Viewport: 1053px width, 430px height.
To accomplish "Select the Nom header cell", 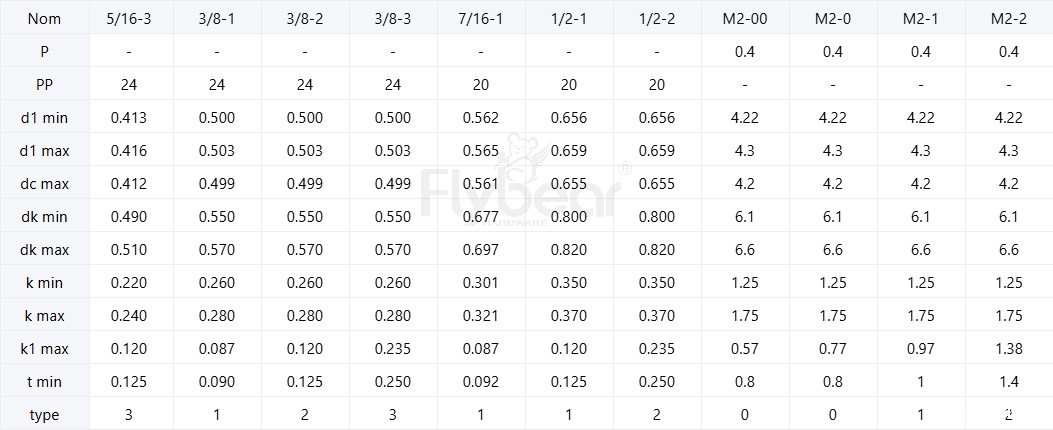I will [44, 19].
